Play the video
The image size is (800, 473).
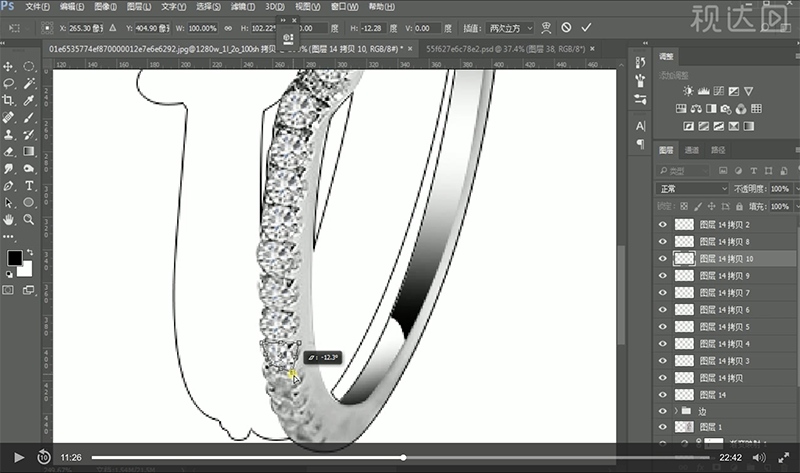(x=18, y=457)
